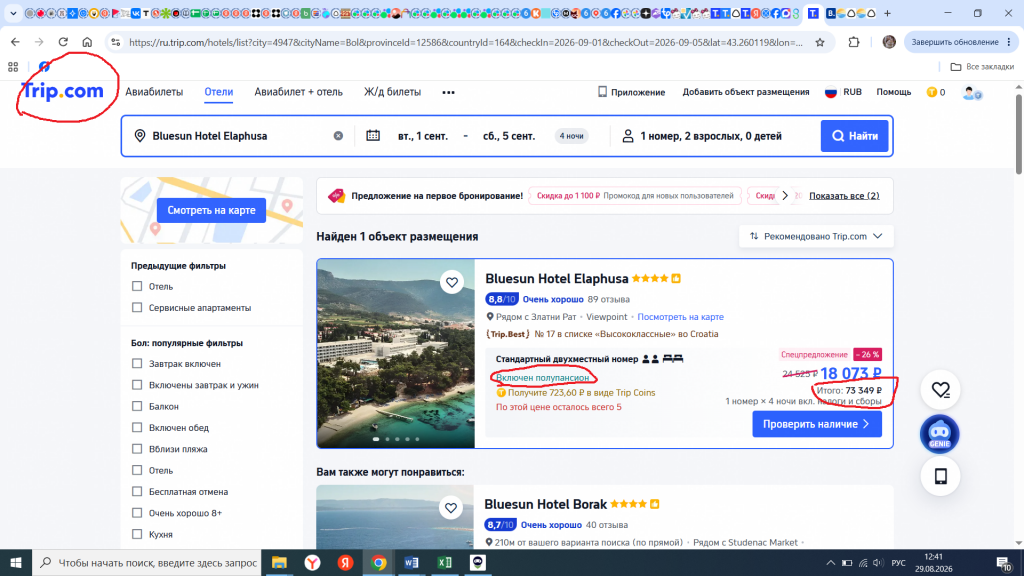Select the Бесплатная отмена filter

136,491
